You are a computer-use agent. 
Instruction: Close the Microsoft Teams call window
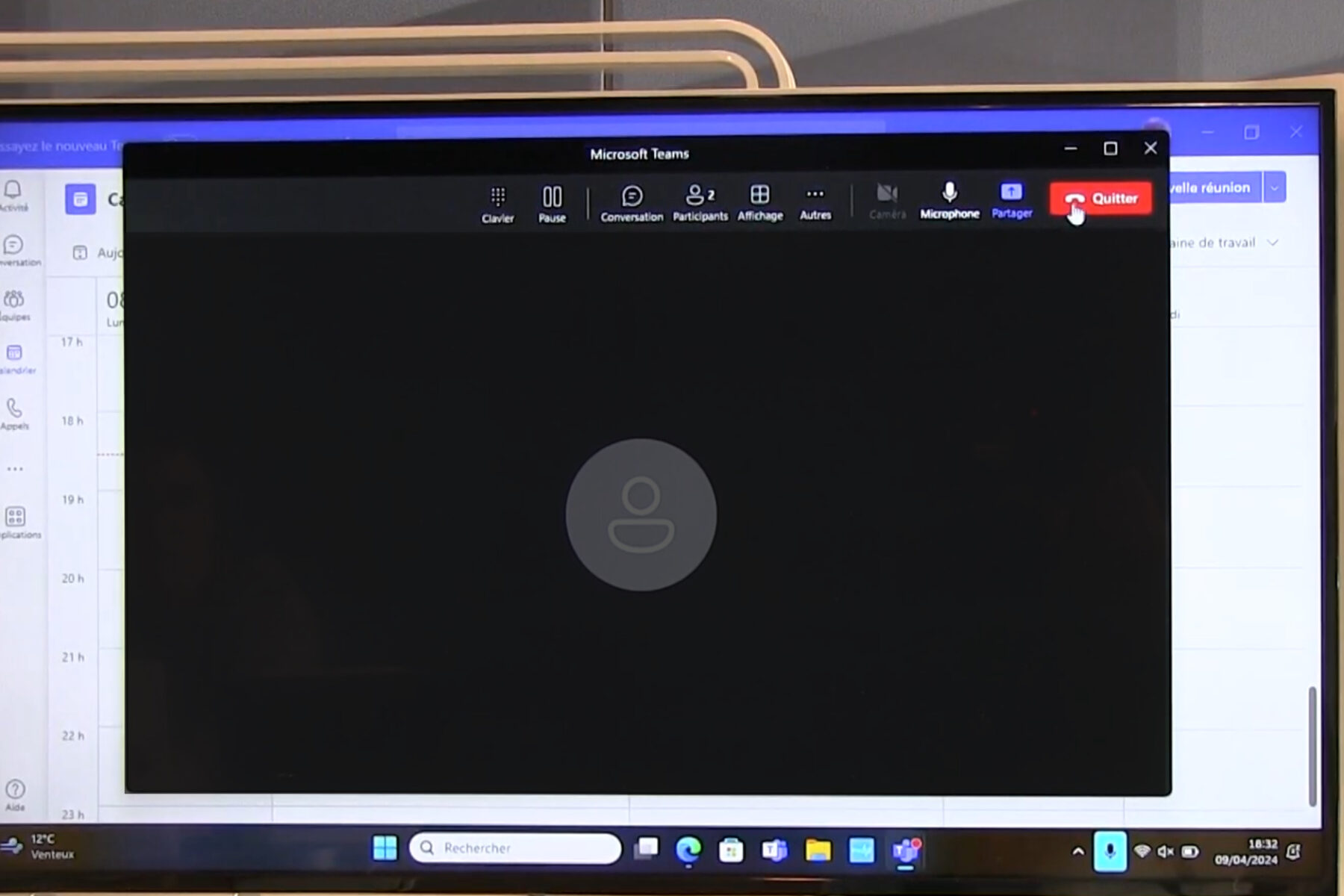point(1151,149)
